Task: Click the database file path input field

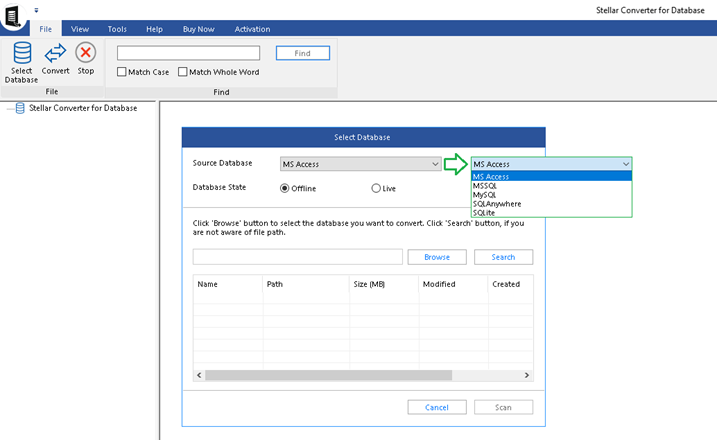Action: point(298,257)
